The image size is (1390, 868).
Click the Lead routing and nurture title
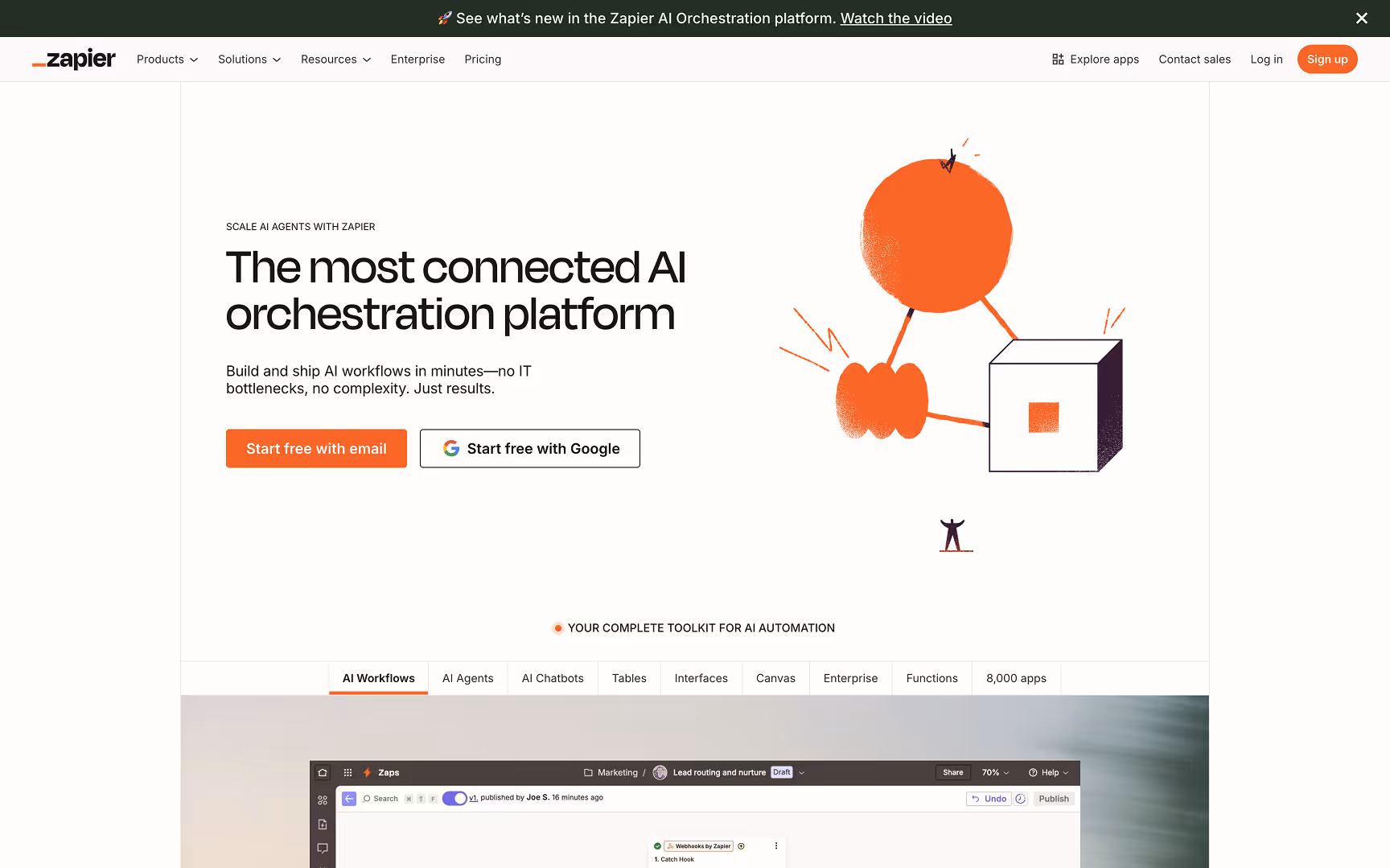click(x=719, y=772)
